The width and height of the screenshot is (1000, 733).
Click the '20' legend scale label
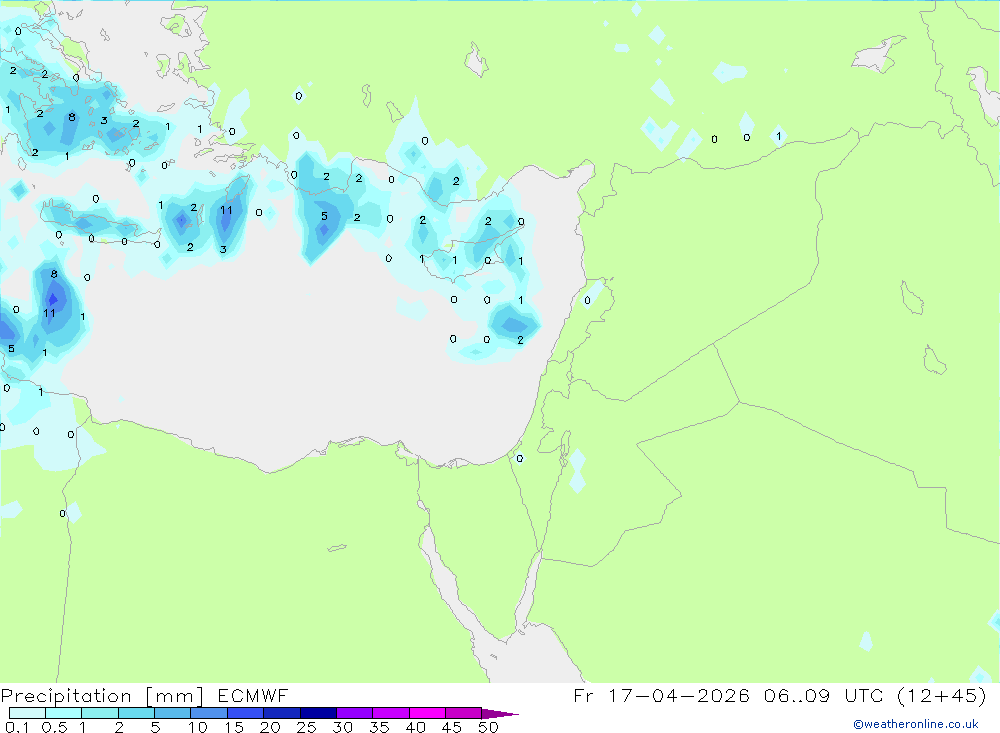click(270, 727)
